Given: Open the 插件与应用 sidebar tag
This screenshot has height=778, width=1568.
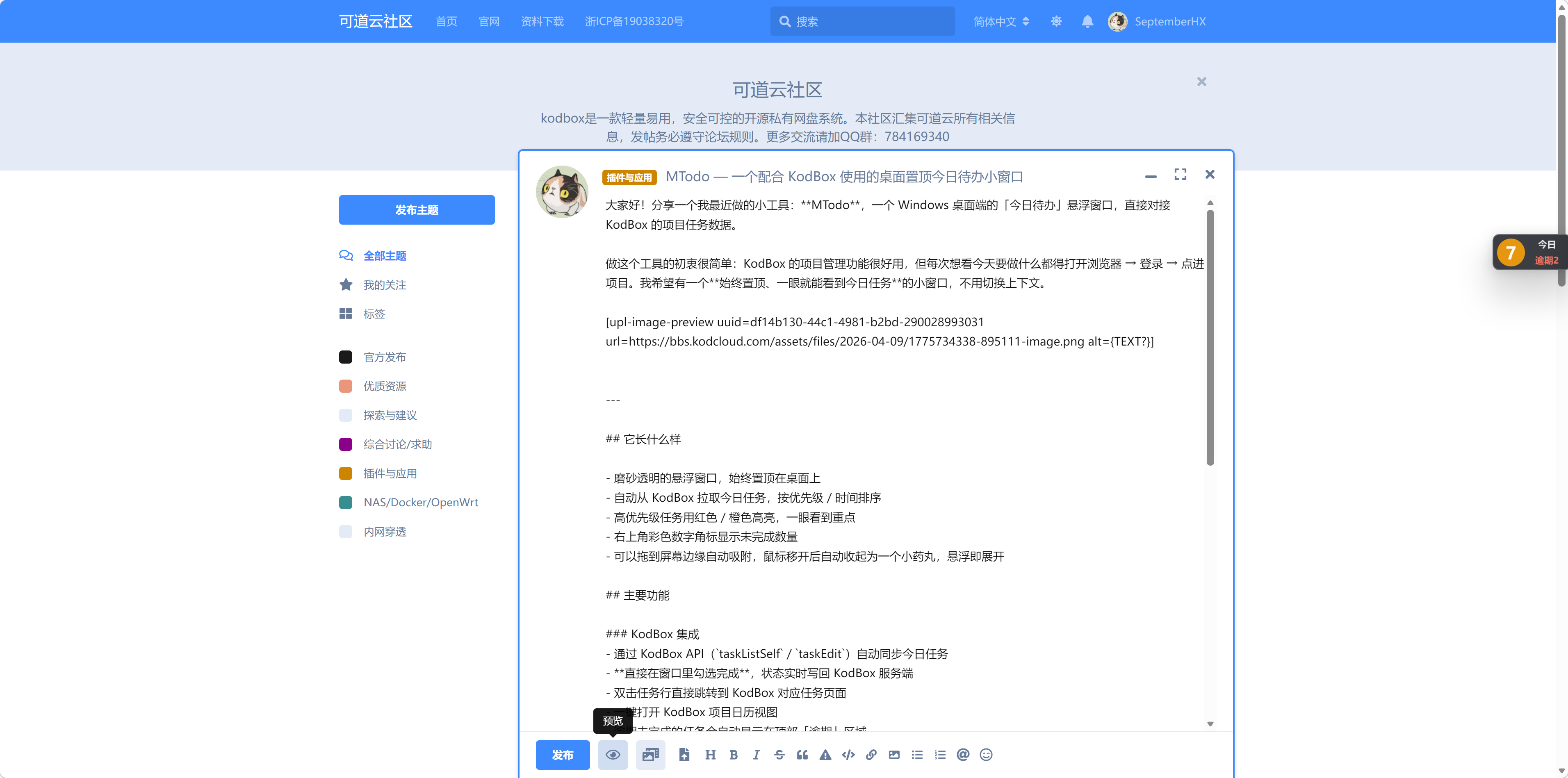Looking at the screenshot, I should click(390, 474).
